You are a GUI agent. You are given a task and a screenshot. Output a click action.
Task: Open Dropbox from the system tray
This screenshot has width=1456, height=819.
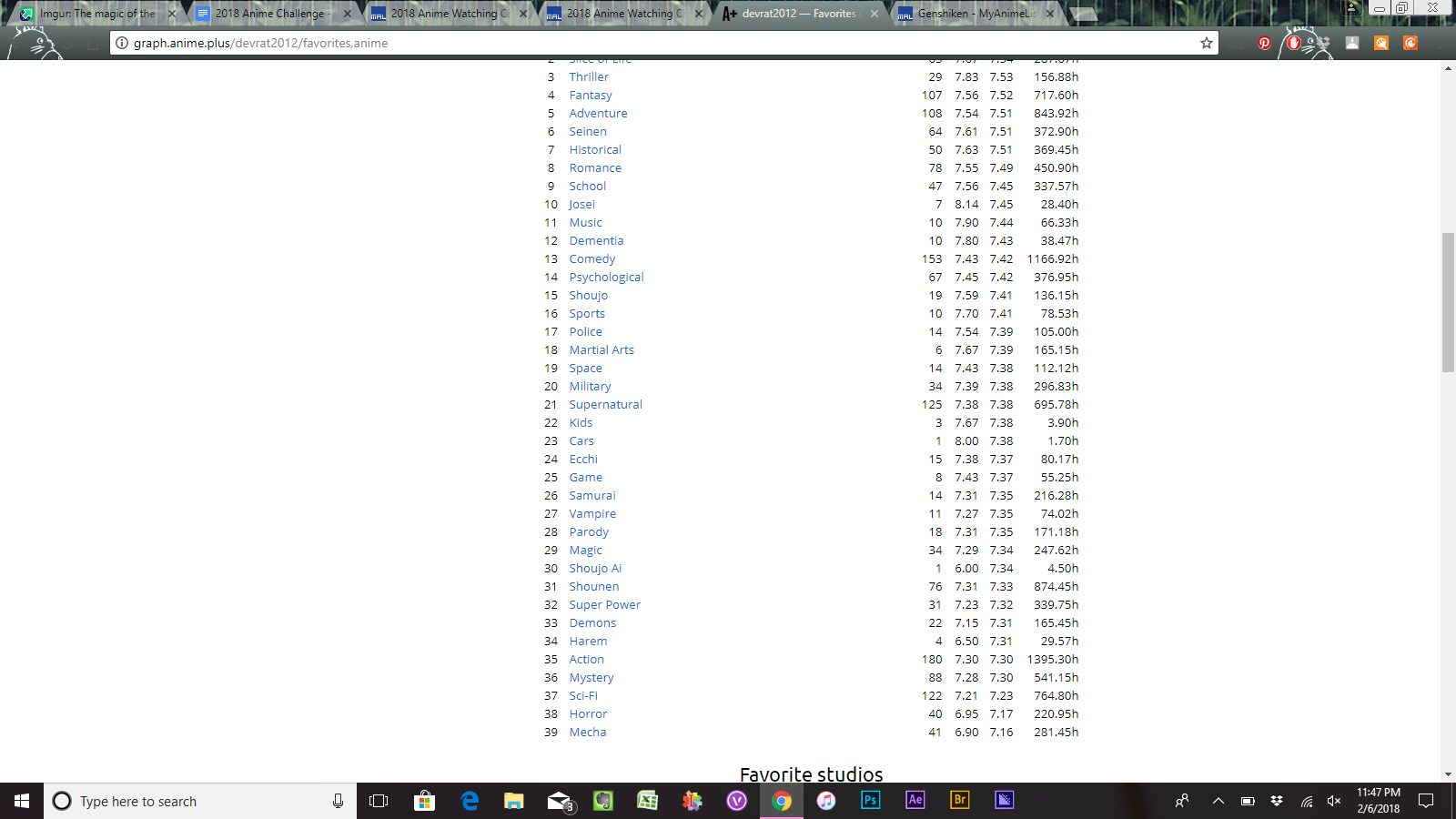click(1277, 801)
